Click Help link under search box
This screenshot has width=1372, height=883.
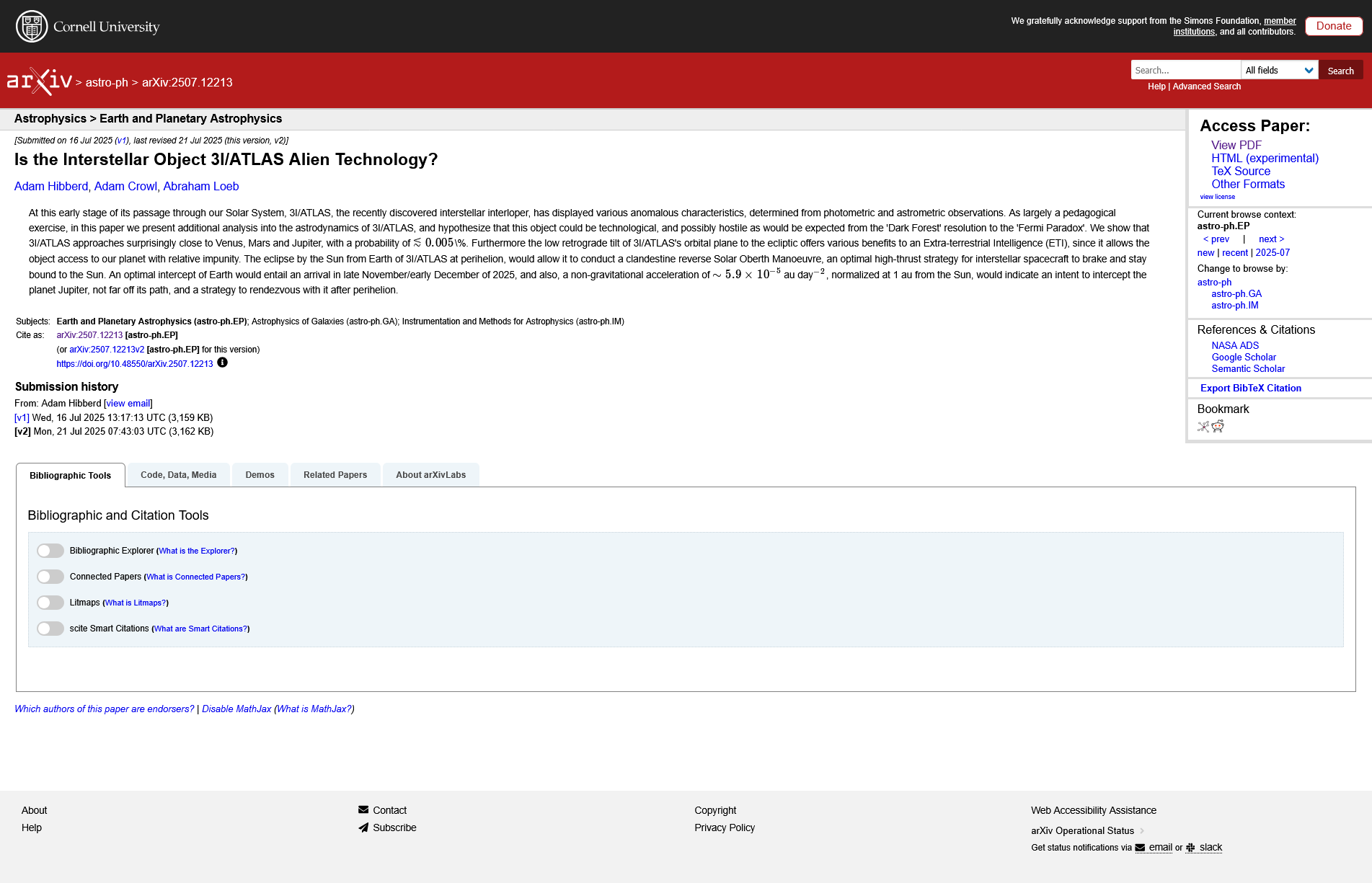(x=1156, y=86)
